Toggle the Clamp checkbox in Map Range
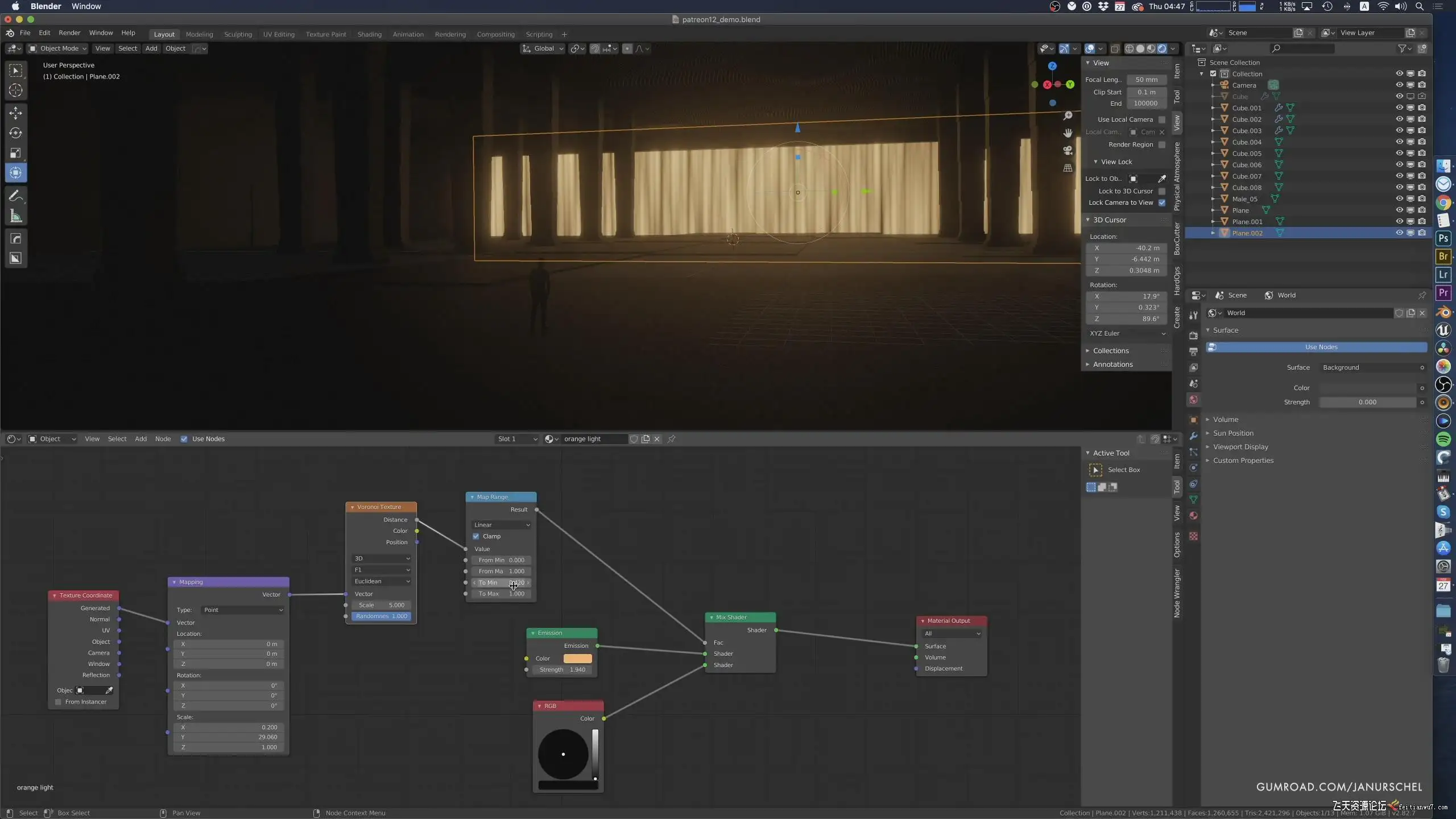This screenshot has height=819, width=1456. [476, 536]
